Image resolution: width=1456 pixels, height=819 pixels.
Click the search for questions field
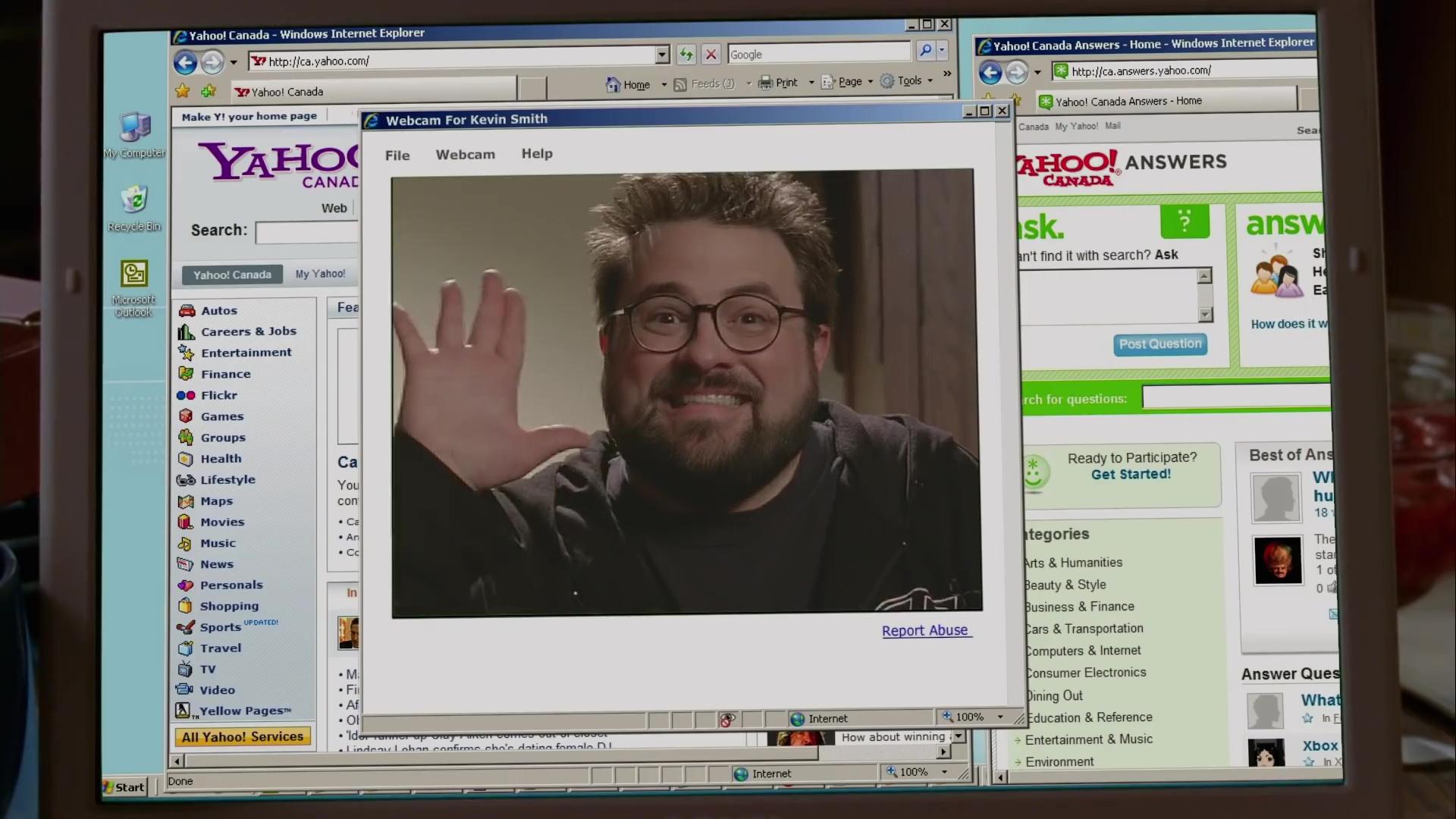(x=1237, y=397)
